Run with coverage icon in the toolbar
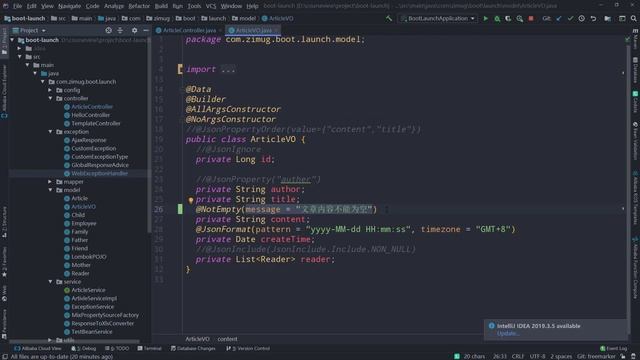 click(508, 18)
